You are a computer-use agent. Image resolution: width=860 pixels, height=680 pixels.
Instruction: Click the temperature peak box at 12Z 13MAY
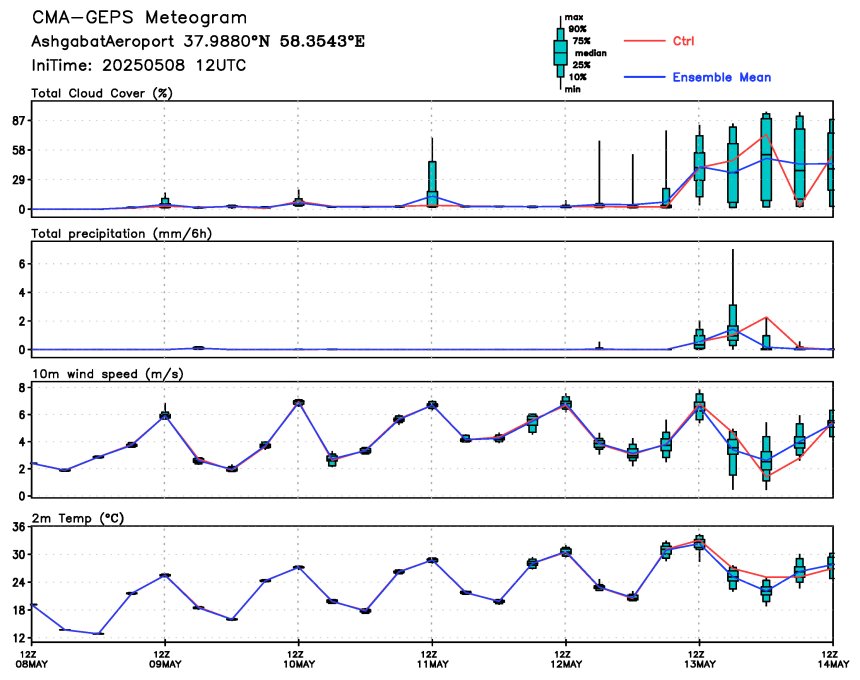(x=699, y=542)
